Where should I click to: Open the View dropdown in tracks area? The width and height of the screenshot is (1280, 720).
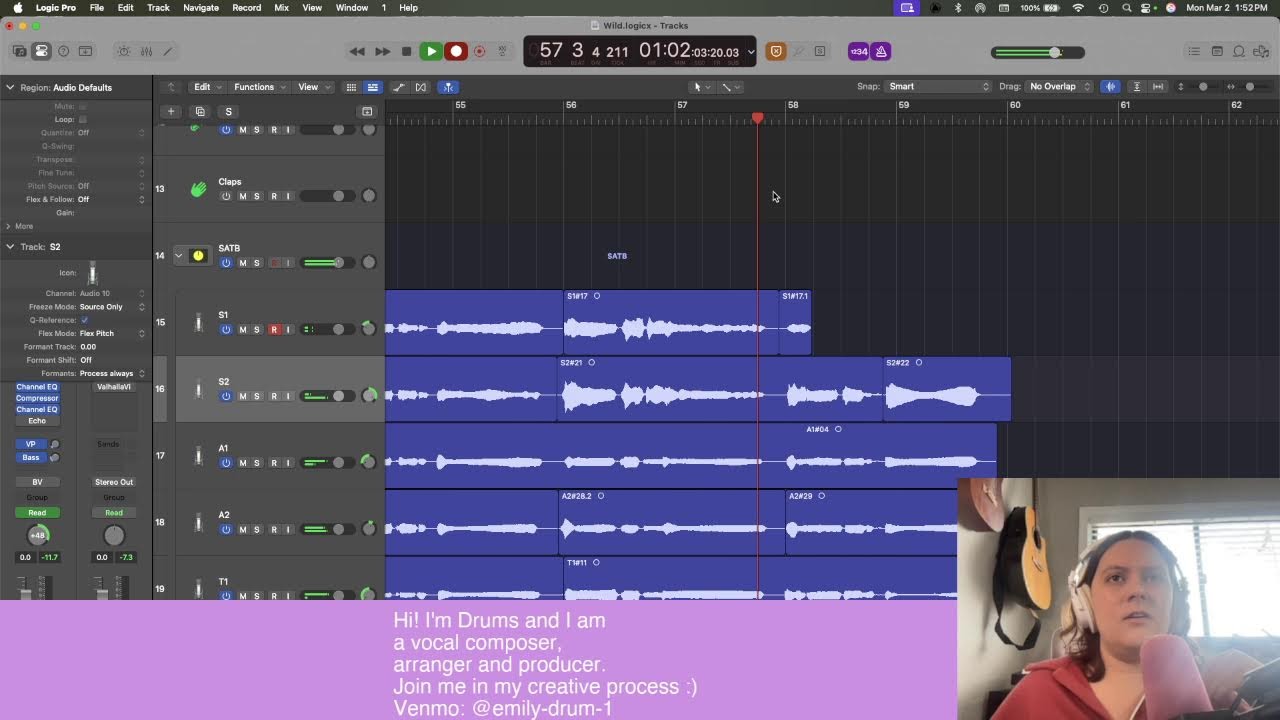point(313,87)
